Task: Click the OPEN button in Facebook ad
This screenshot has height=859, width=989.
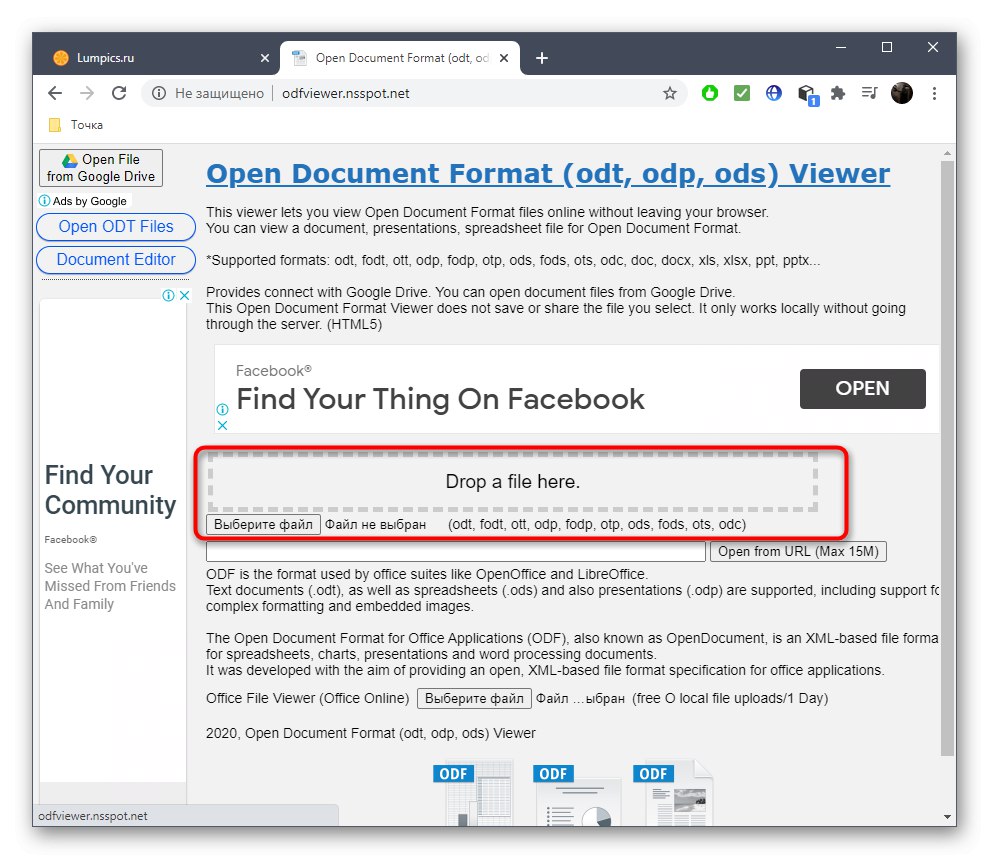Action: (862, 389)
